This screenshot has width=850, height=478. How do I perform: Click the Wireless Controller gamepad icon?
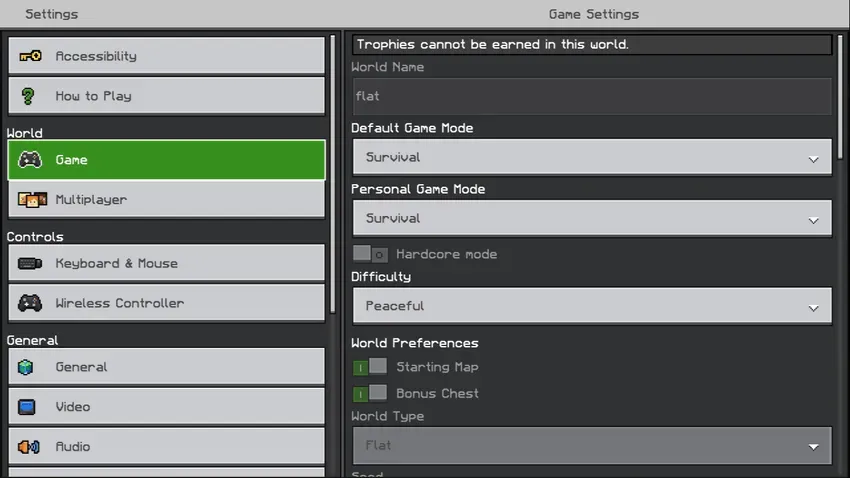coord(30,303)
